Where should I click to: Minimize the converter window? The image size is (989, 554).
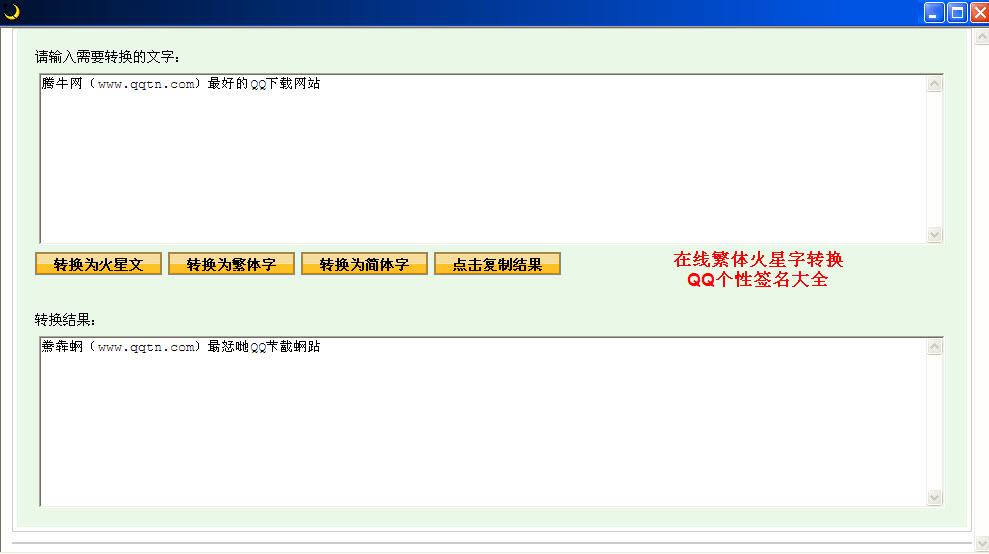coord(934,12)
